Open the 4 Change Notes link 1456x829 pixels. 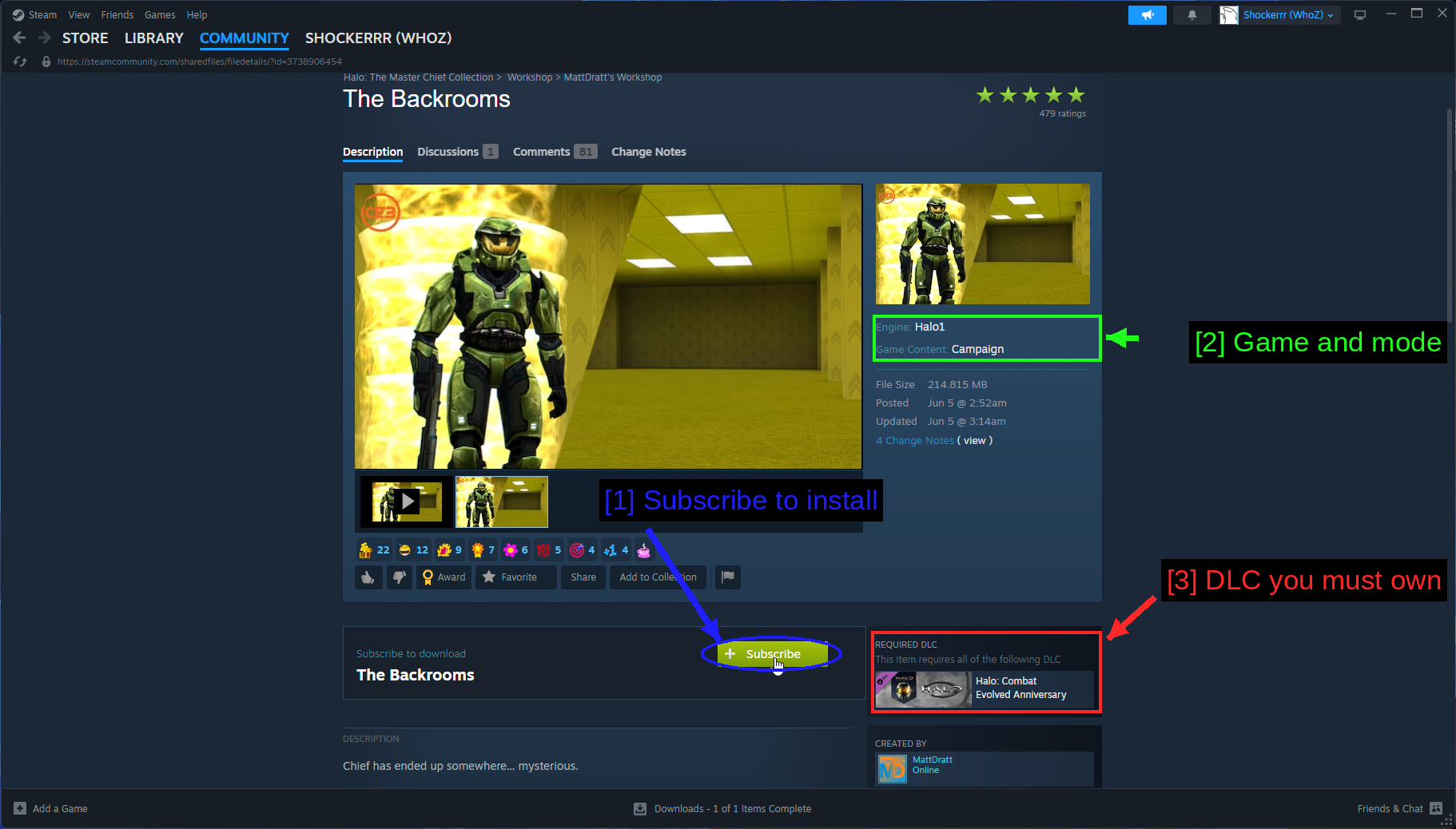pos(915,441)
